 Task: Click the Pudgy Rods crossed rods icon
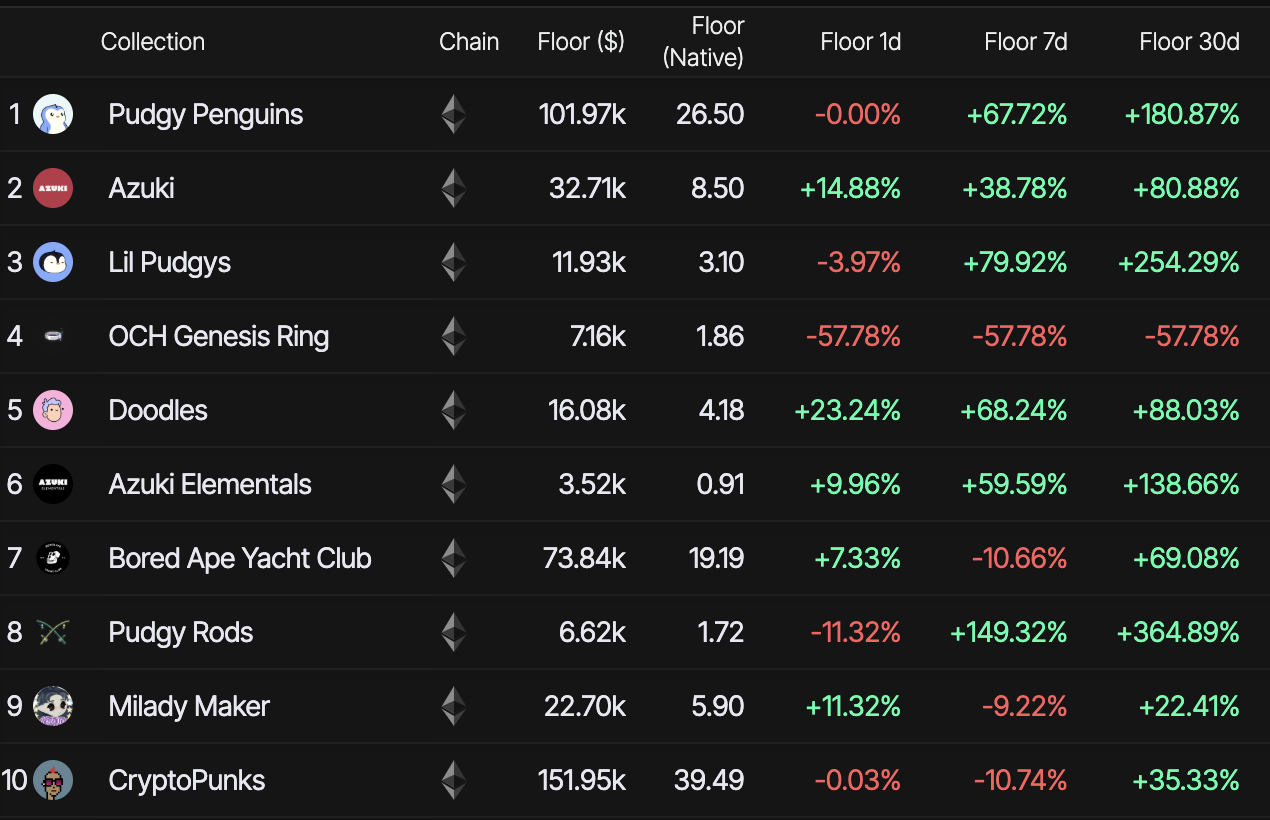53,632
